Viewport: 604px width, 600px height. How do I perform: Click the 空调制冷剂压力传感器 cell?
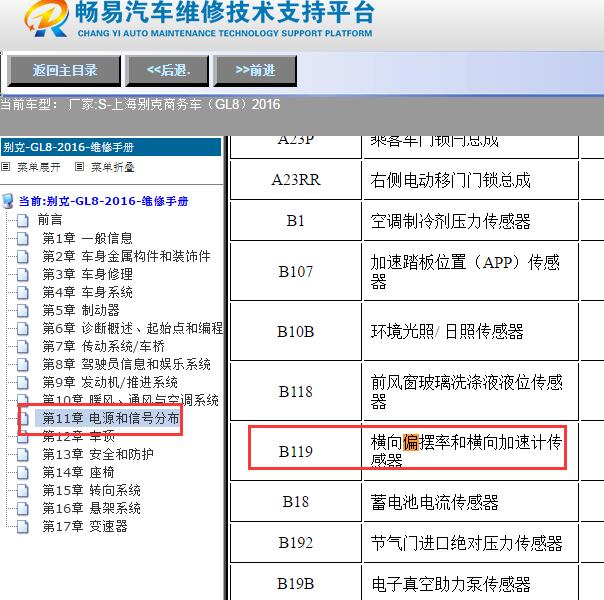471,221
